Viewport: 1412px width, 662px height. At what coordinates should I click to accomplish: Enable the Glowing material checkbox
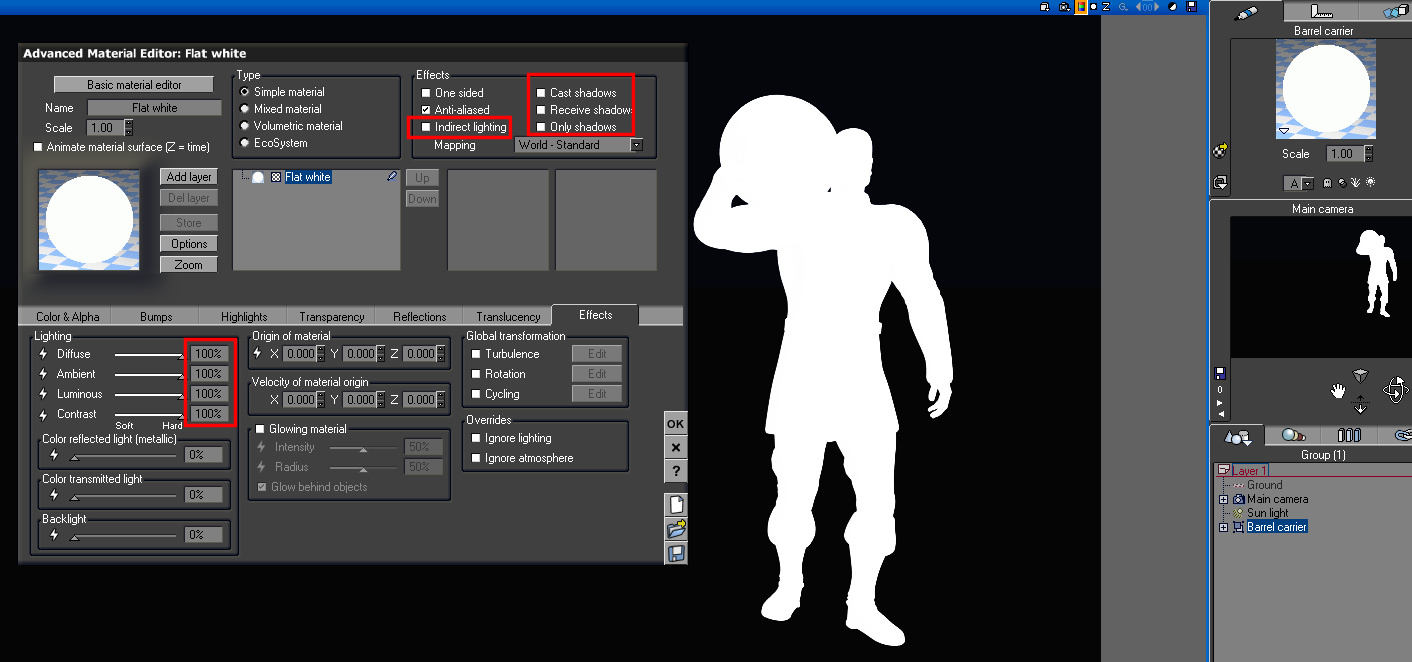point(260,429)
